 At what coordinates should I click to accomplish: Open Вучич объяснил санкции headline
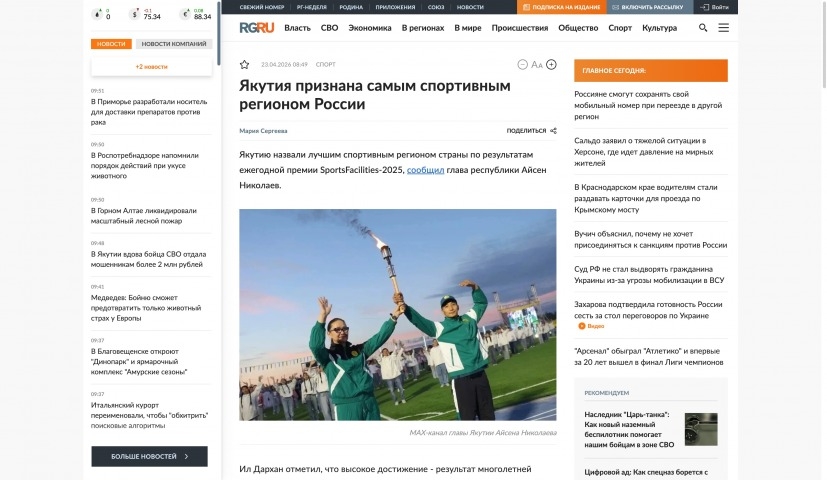651,239
